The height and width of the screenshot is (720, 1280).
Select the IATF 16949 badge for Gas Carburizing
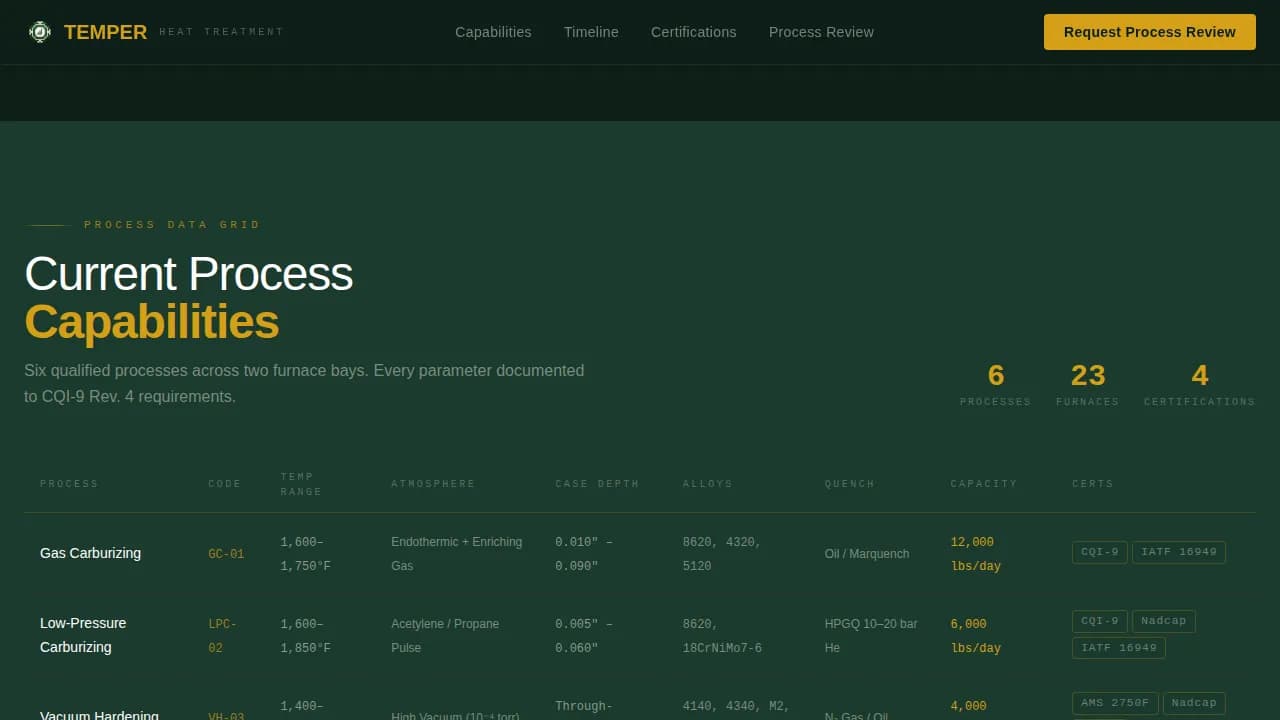1179,551
